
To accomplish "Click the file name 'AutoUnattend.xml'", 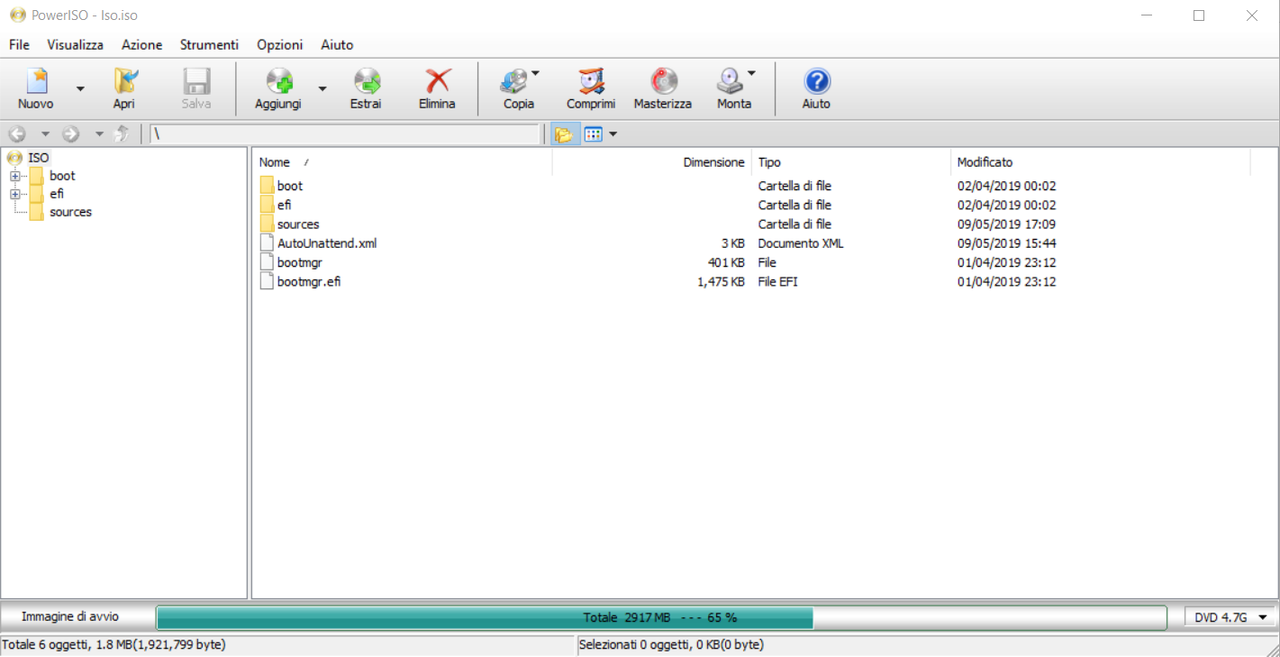I will tap(327, 243).
